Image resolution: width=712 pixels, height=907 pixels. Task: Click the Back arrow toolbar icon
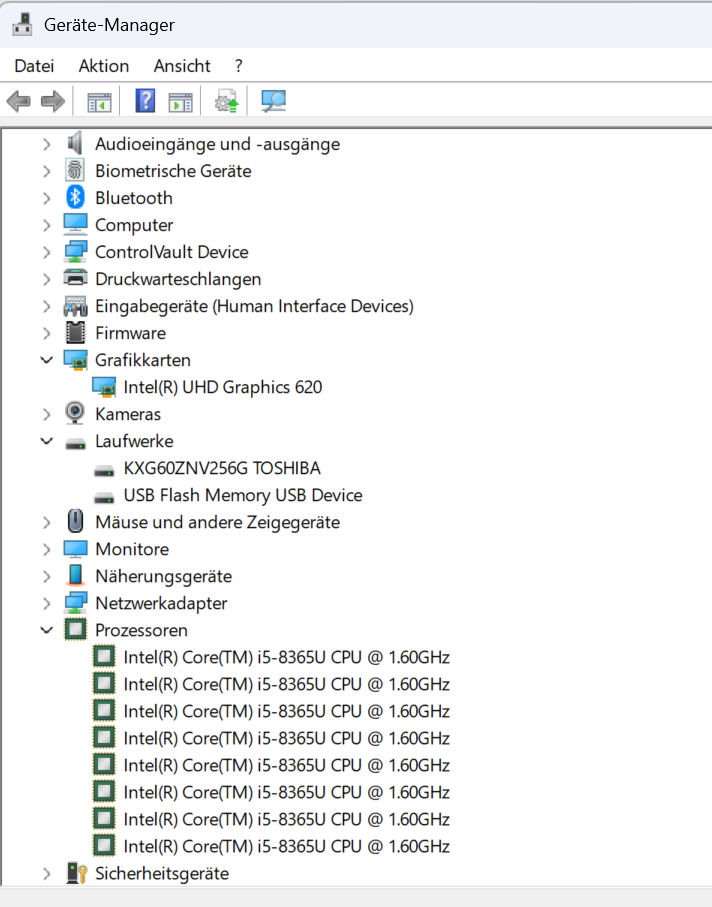(x=19, y=101)
